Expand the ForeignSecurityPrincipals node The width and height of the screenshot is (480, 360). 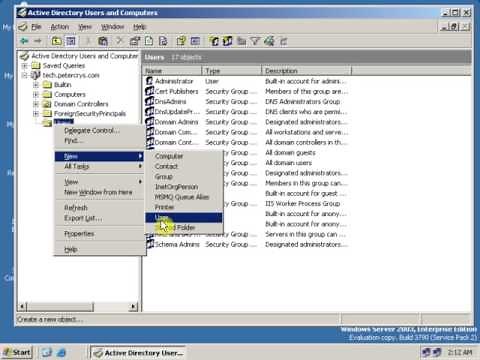(x=36, y=114)
